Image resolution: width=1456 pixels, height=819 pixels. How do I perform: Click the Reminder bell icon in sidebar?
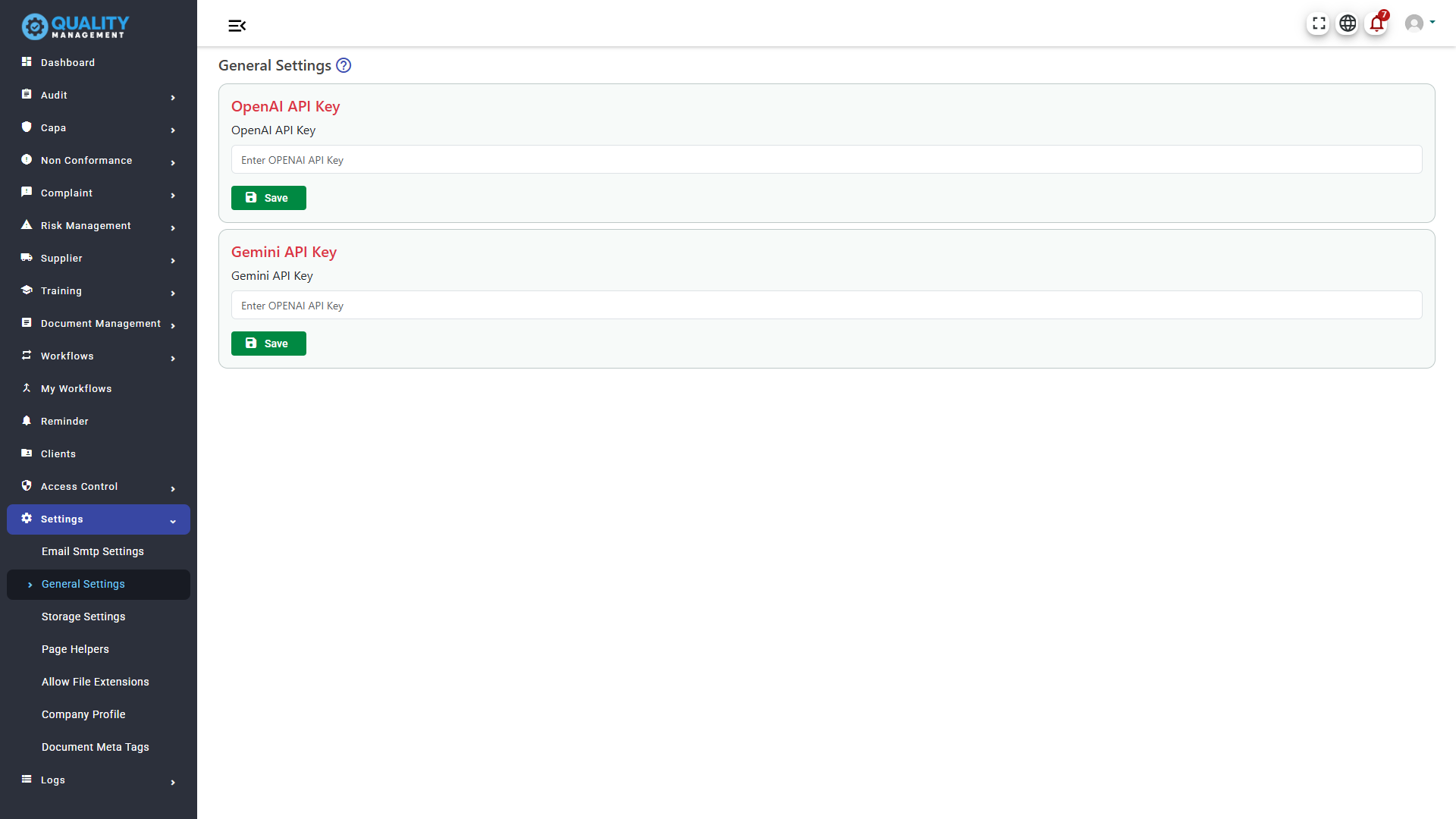point(27,421)
